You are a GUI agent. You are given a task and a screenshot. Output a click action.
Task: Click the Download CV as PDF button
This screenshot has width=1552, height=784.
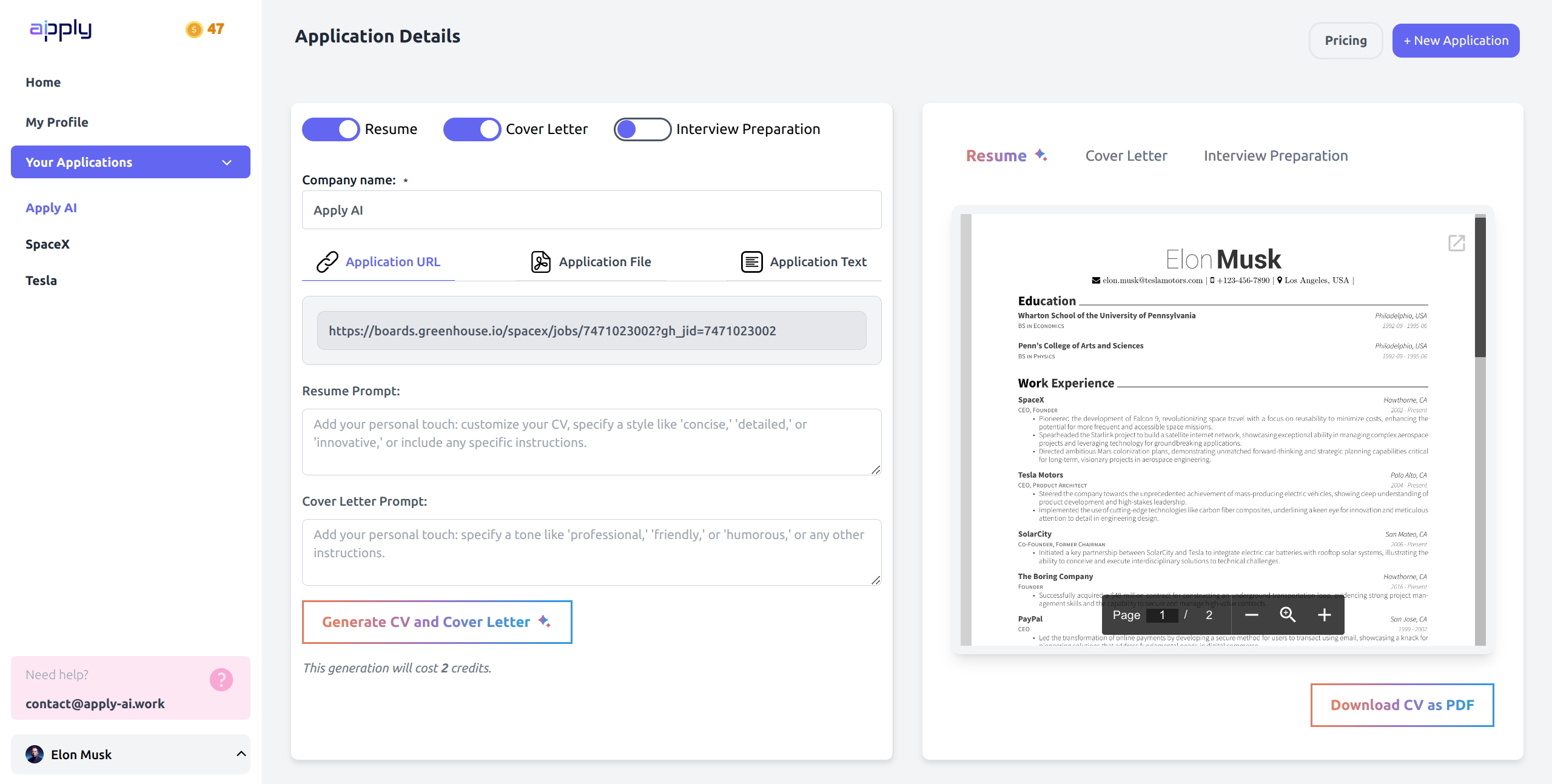pos(1402,705)
